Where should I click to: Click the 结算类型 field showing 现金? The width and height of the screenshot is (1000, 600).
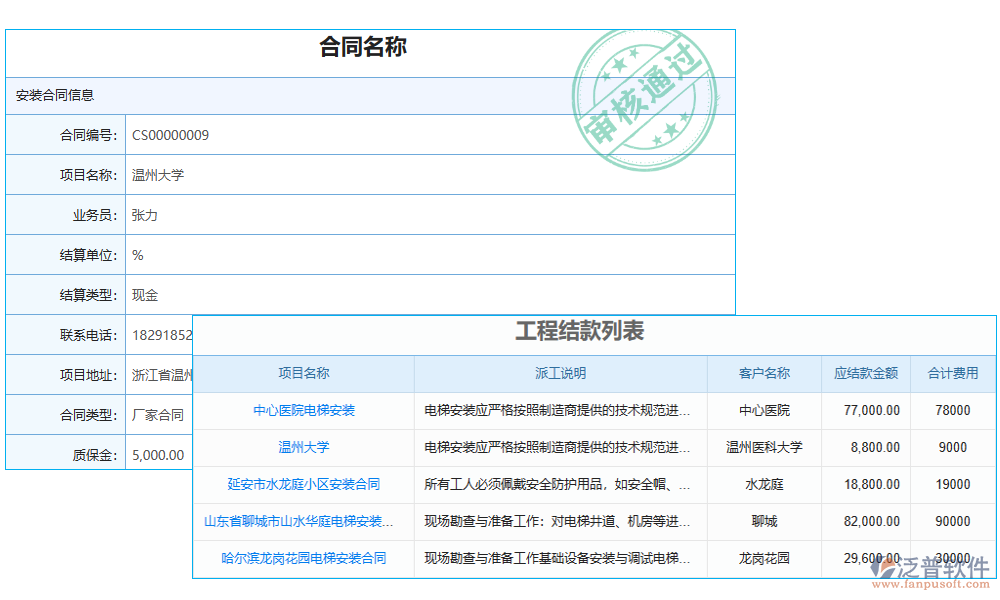tap(143, 294)
